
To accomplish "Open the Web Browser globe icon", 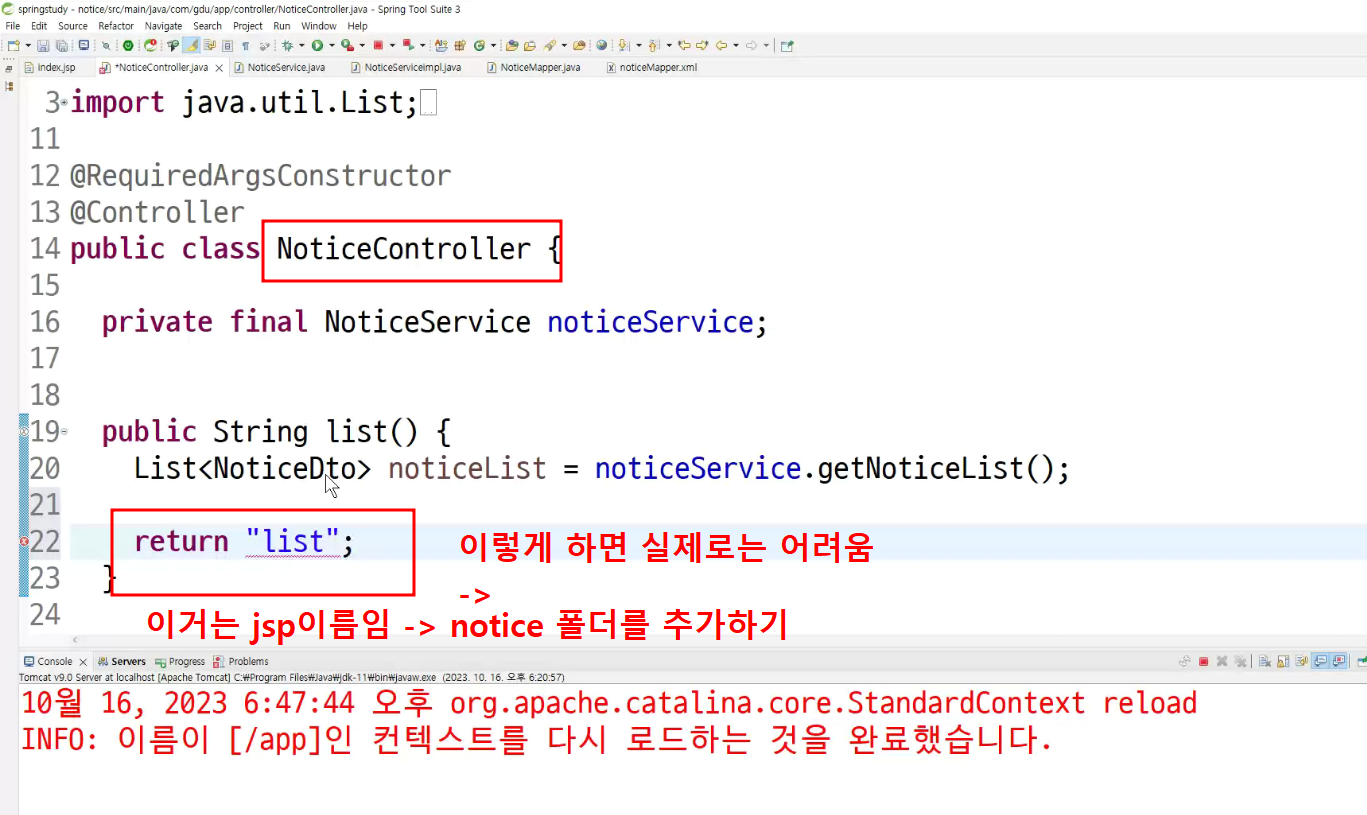I will pos(602,45).
